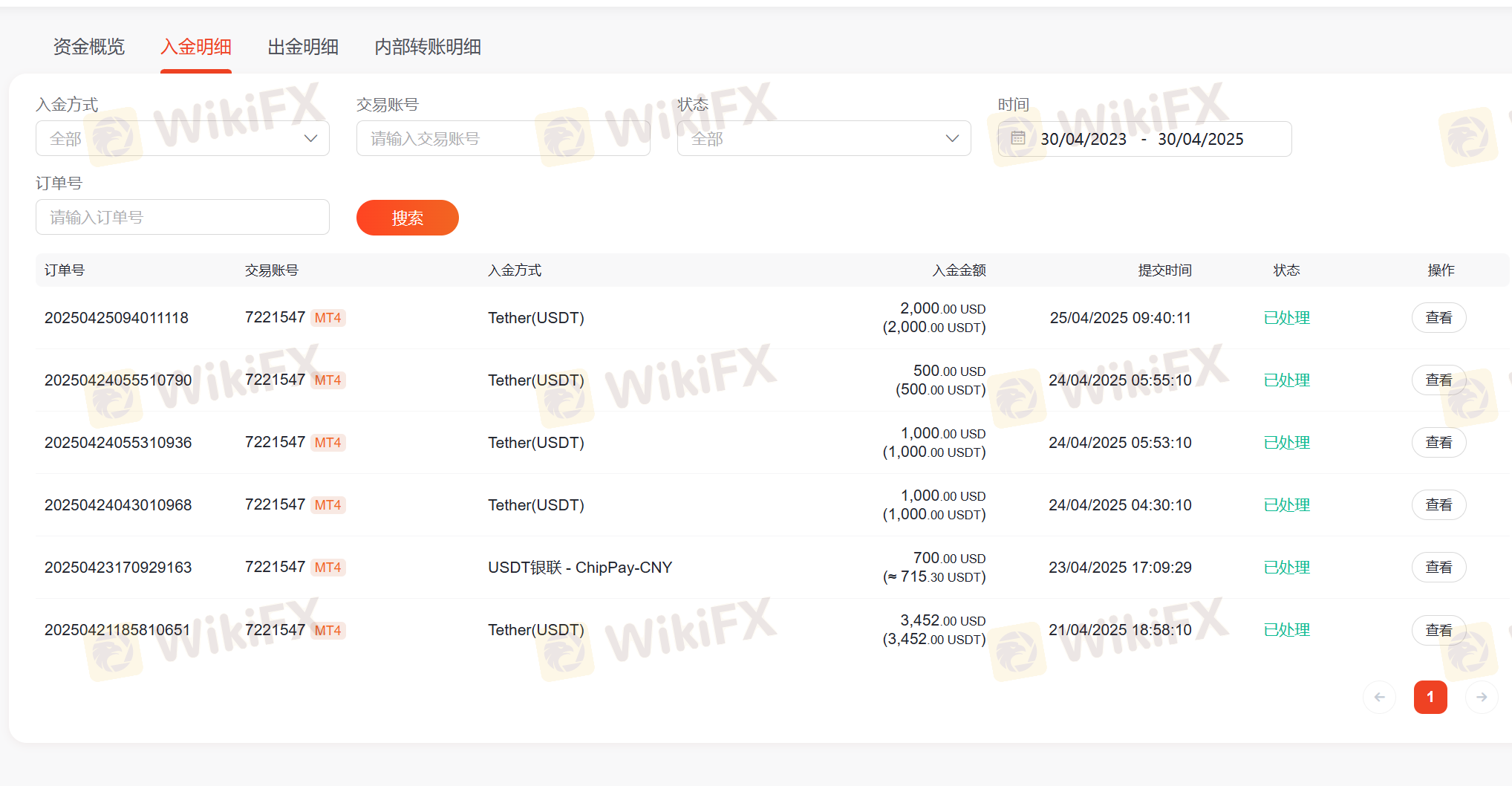Click the 入金金额 column header
This screenshot has width=1512, height=786.
(959, 270)
